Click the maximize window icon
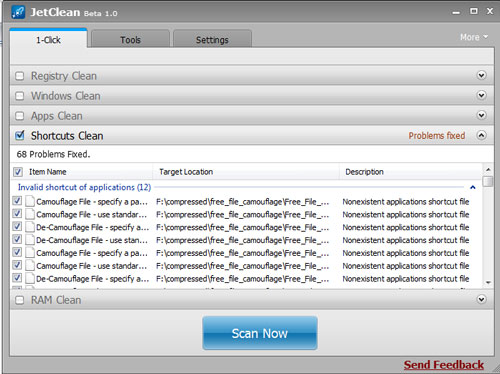 [474, 11]
